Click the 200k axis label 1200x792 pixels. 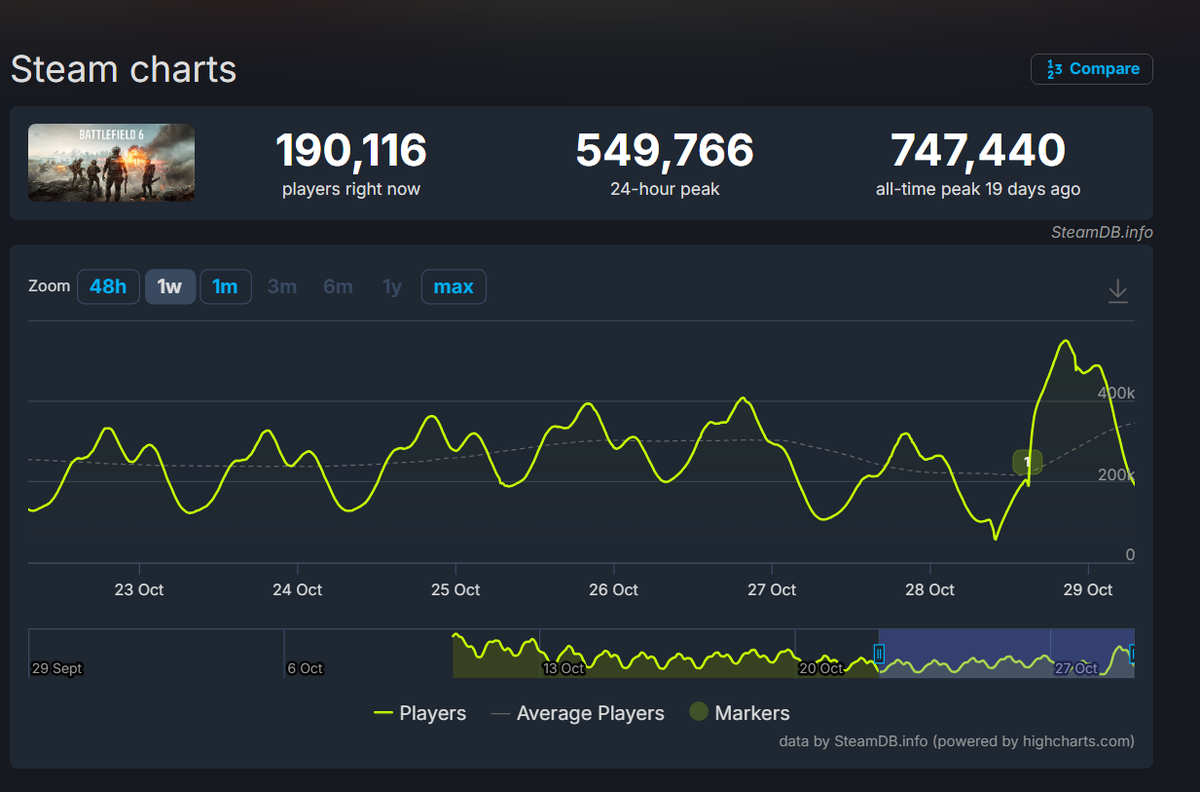(1116, 475)
